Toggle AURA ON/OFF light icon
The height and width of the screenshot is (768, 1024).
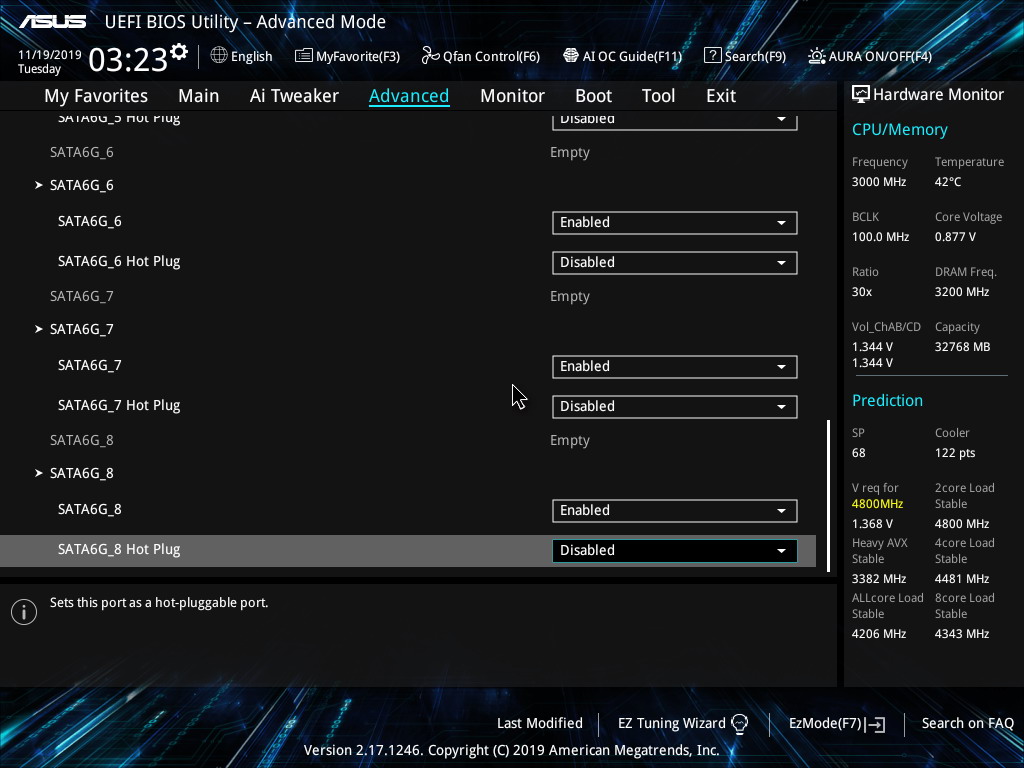[x=816, y=56]
